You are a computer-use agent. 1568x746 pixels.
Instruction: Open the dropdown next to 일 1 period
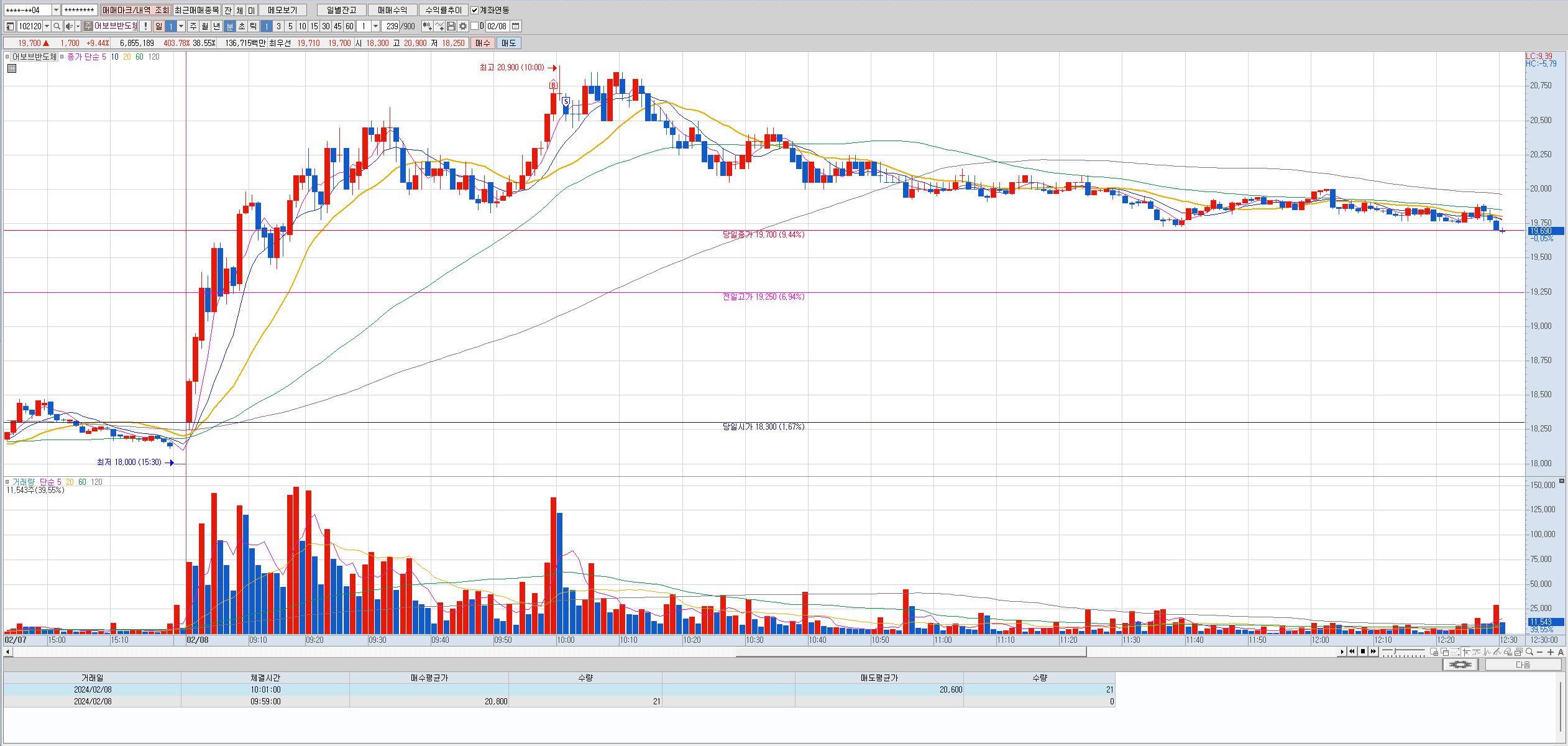[181, 26]
